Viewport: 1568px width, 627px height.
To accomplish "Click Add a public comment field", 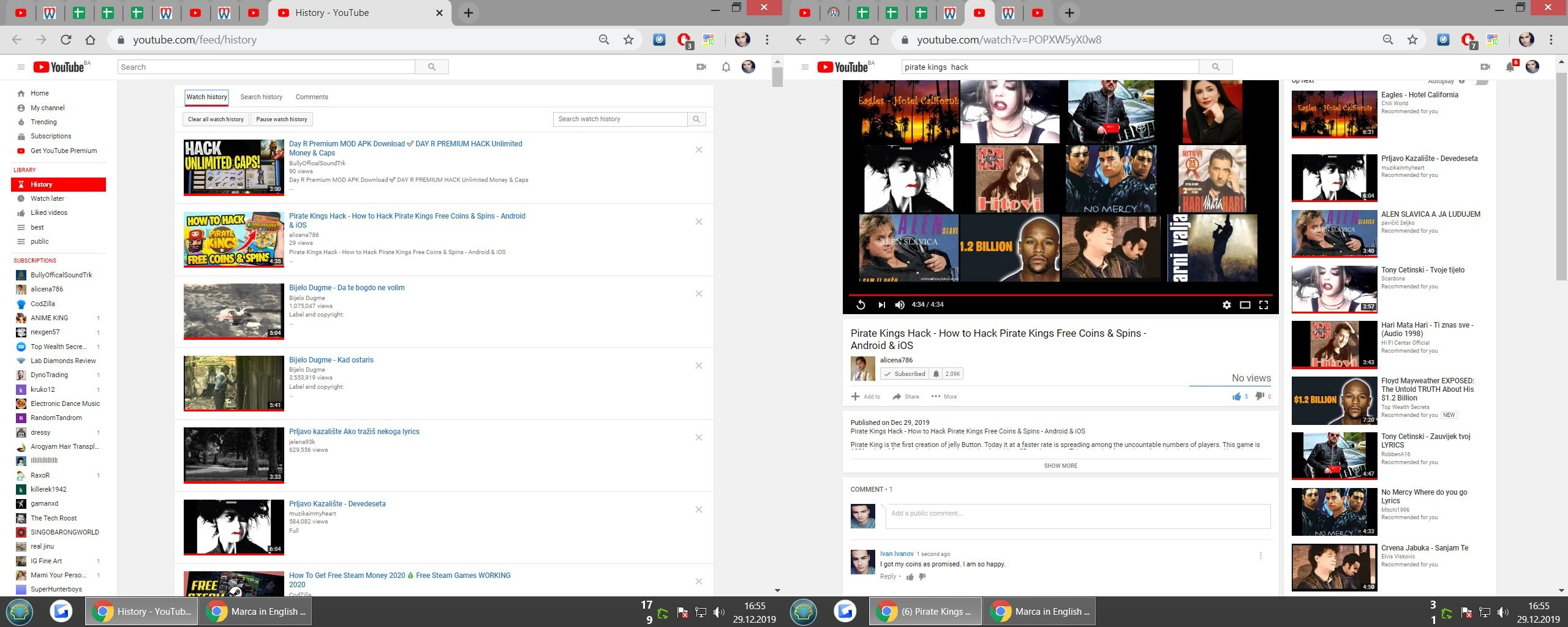I will [x=1077, y=516].
